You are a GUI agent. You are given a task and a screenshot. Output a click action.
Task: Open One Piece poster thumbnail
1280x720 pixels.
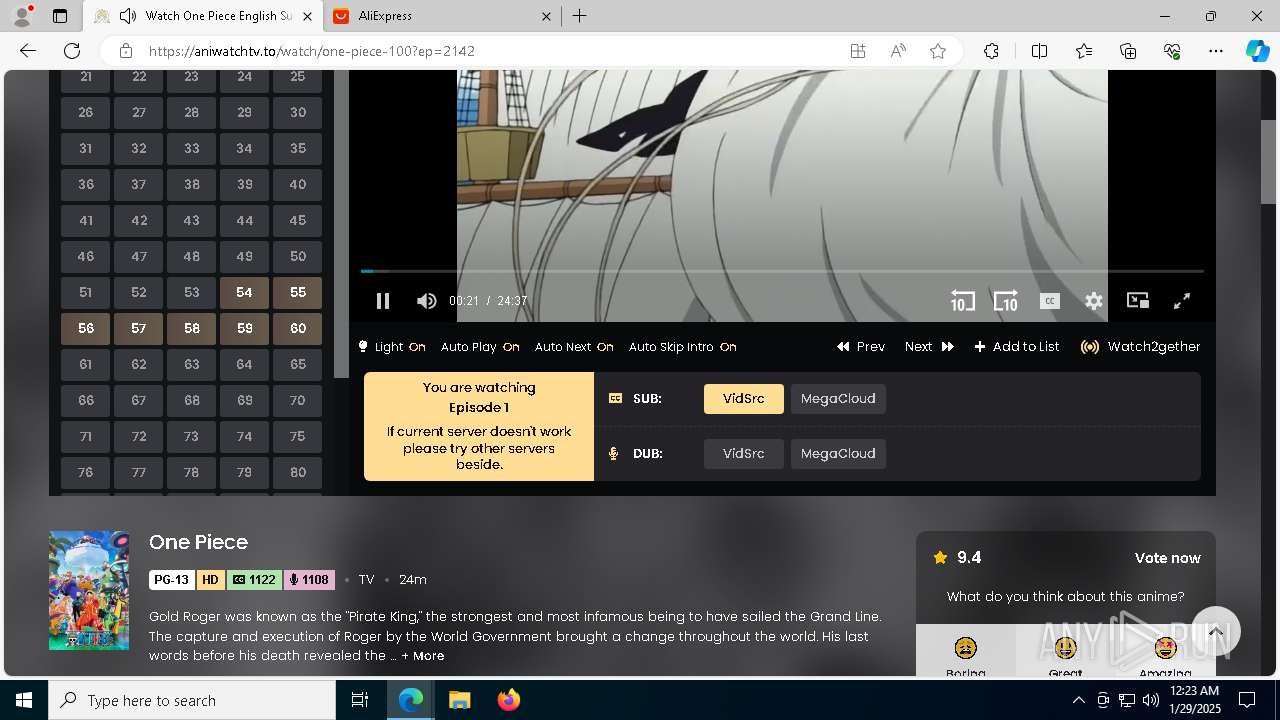89,591
